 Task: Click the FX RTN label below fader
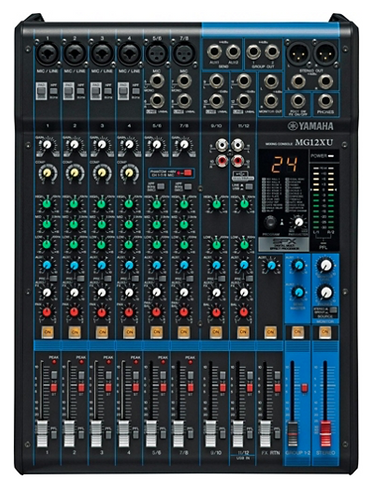pos(271,453)
